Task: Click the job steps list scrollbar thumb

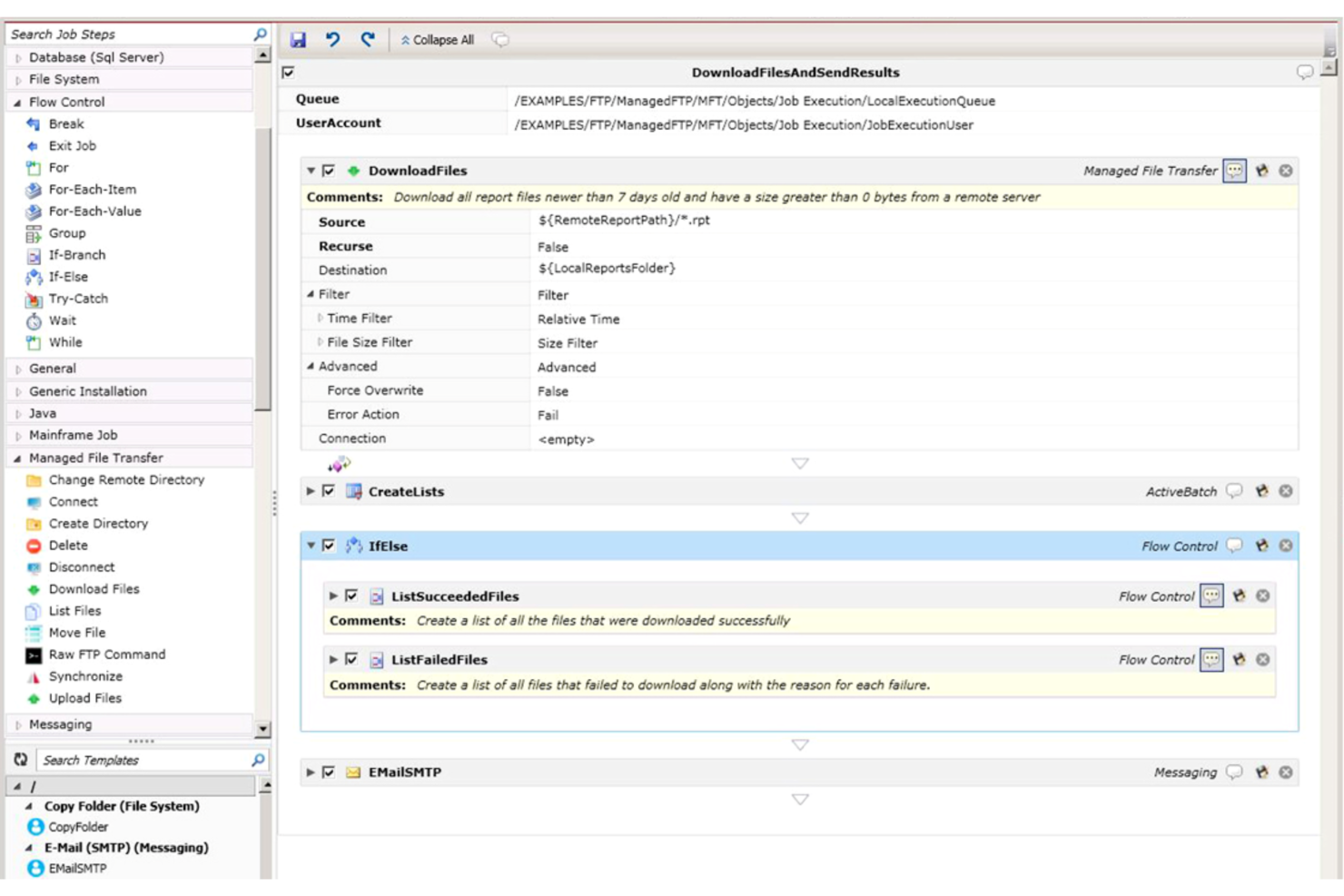Action: (x=263, y=271)
